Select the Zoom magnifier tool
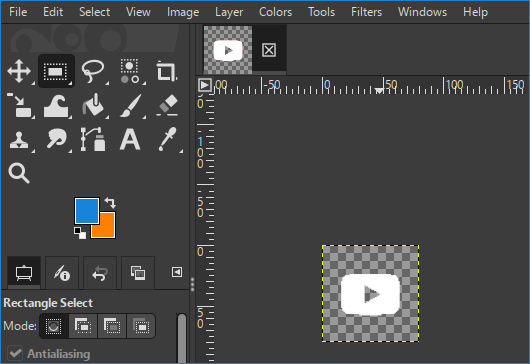The width and height of the screenshot is (530, 364). point(19,173)
